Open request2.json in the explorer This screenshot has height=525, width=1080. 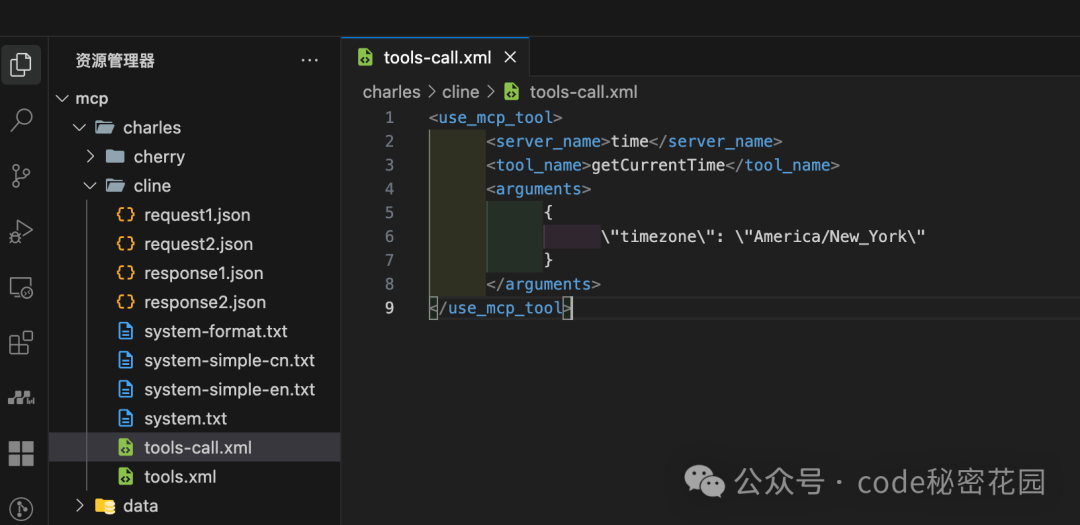(x=196, y=244)
